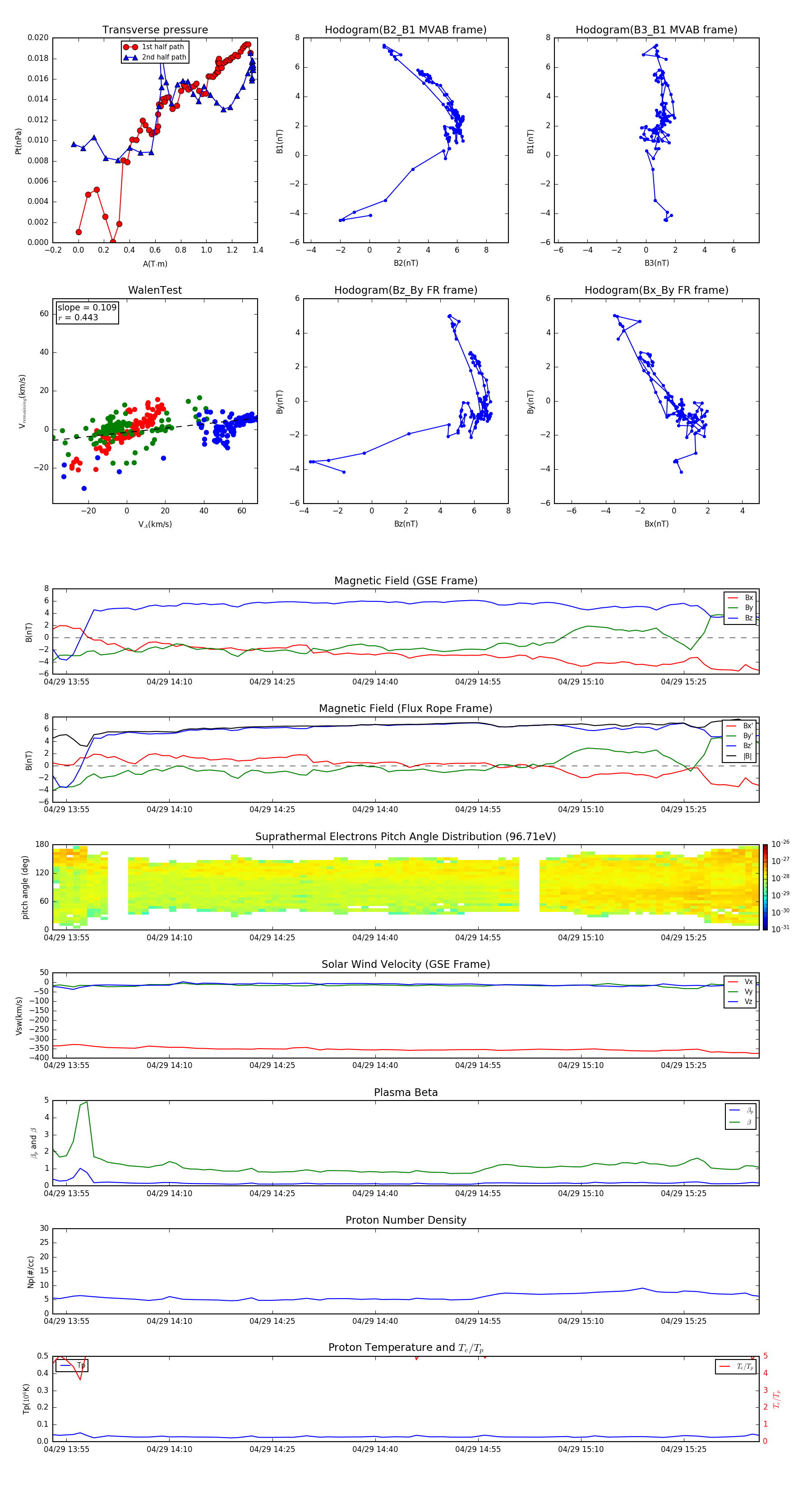Click 'B2(nT)' x-axis label
This screenshot has height=1489, width=812.
pyautogui.click(x=406, y=263)
